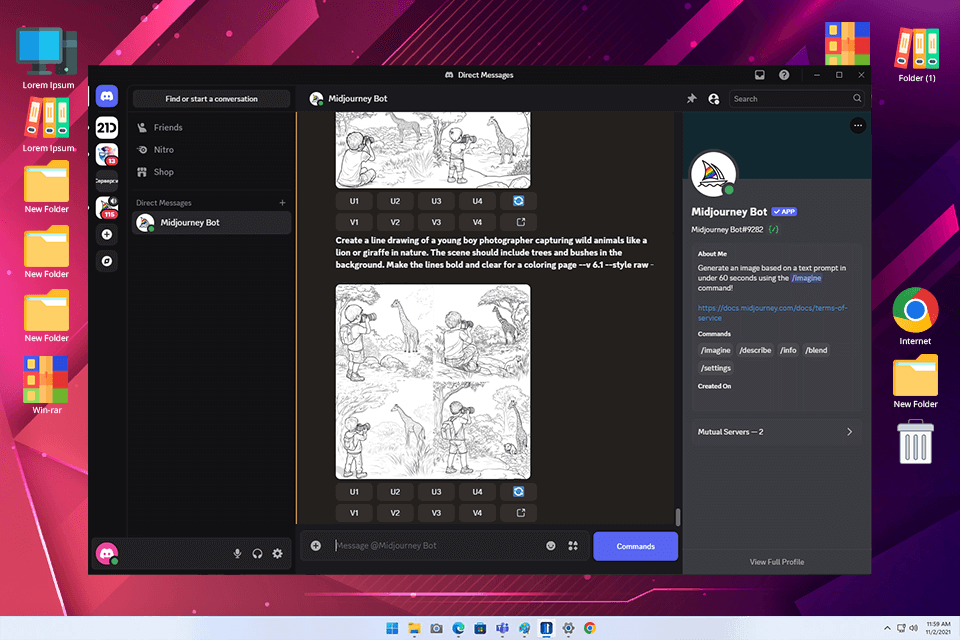Open the apps launcher icon in message bar

[573, 546]
